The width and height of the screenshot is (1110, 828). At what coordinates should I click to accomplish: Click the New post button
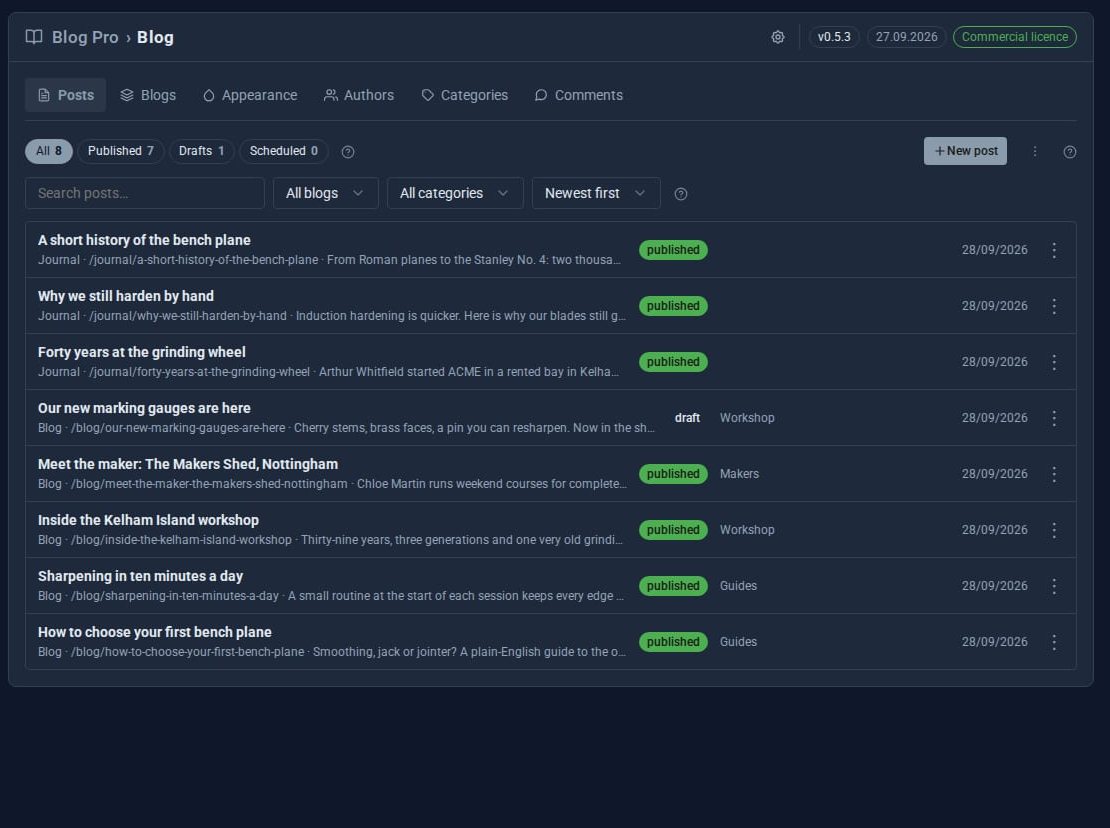tap(965, 151)
